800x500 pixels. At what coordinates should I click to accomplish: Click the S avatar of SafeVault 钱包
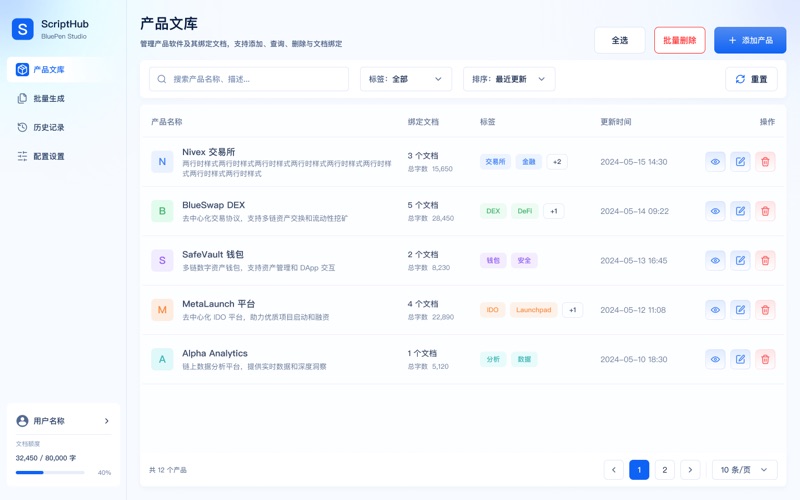(162, 261)
